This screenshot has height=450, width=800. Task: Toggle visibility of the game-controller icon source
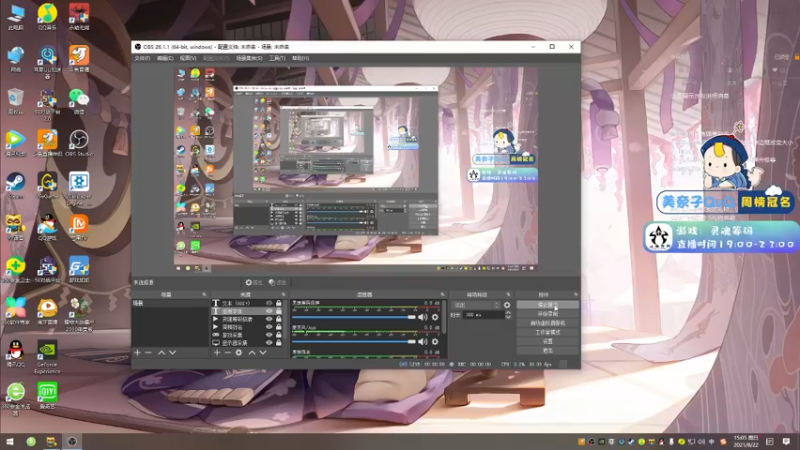coord(269,335)
